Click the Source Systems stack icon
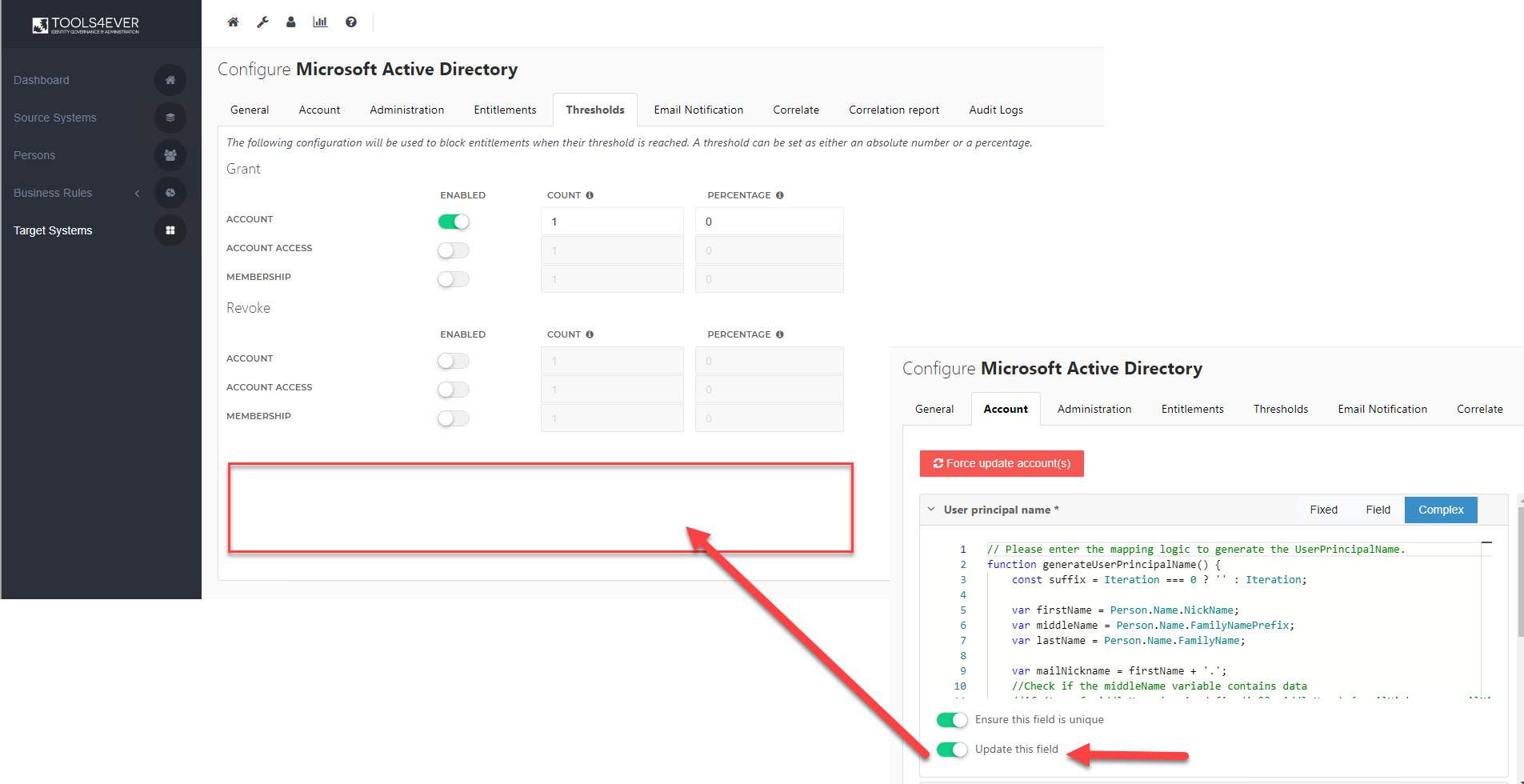The height and width of the screenshot is (784, 1524). coord(170,118)
